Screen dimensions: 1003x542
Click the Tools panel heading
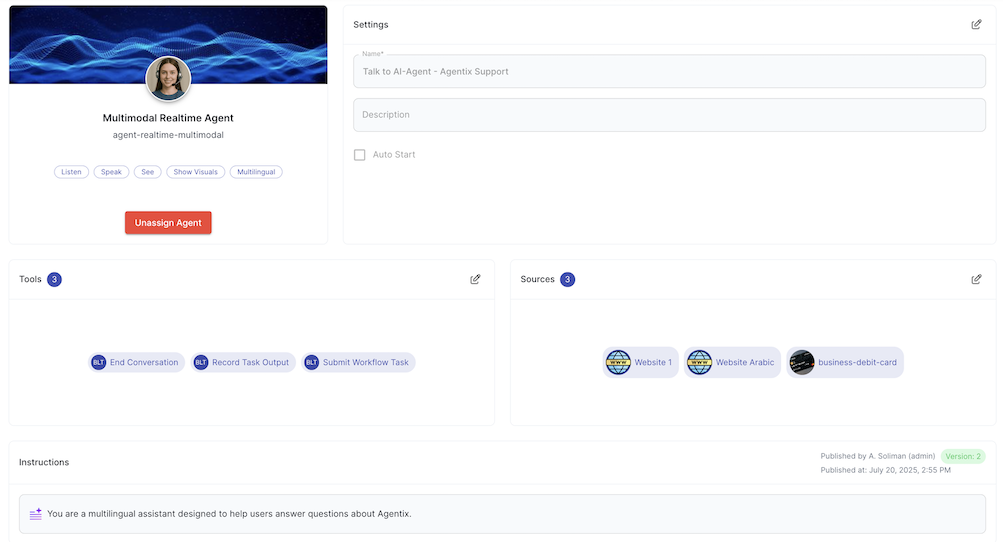pyautogui.click(x=30, y=279)
